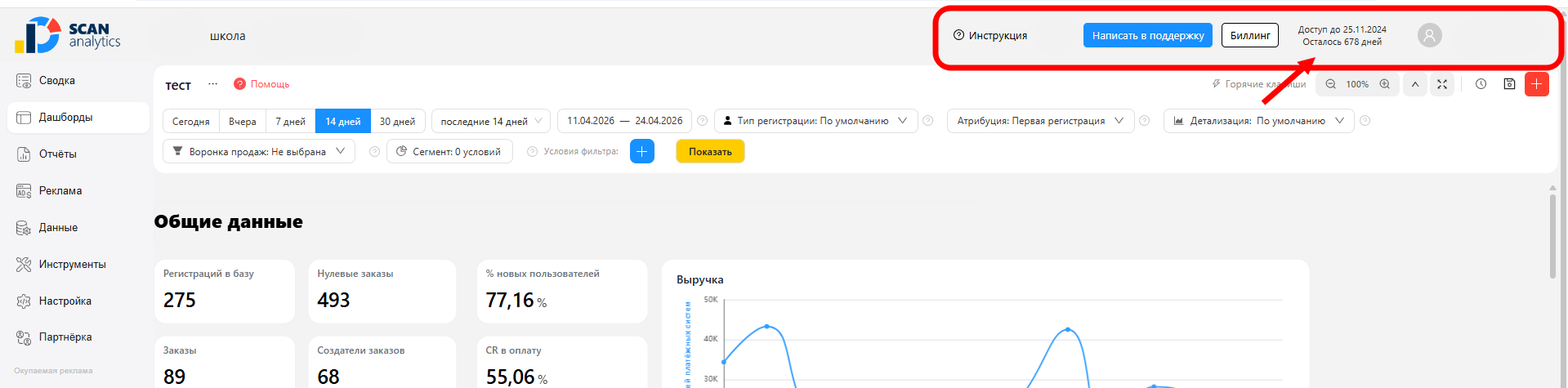Select the Сегодня period
This screenshot has width=1568, height=388.
(x=191, y=121)
